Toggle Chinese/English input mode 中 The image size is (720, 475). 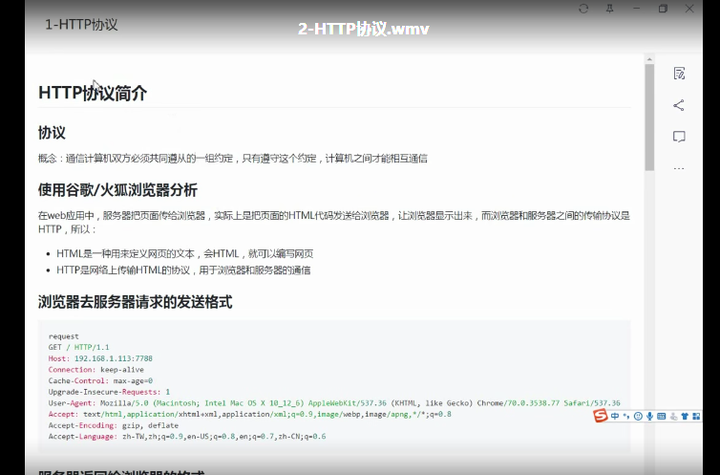coord(615,416)
